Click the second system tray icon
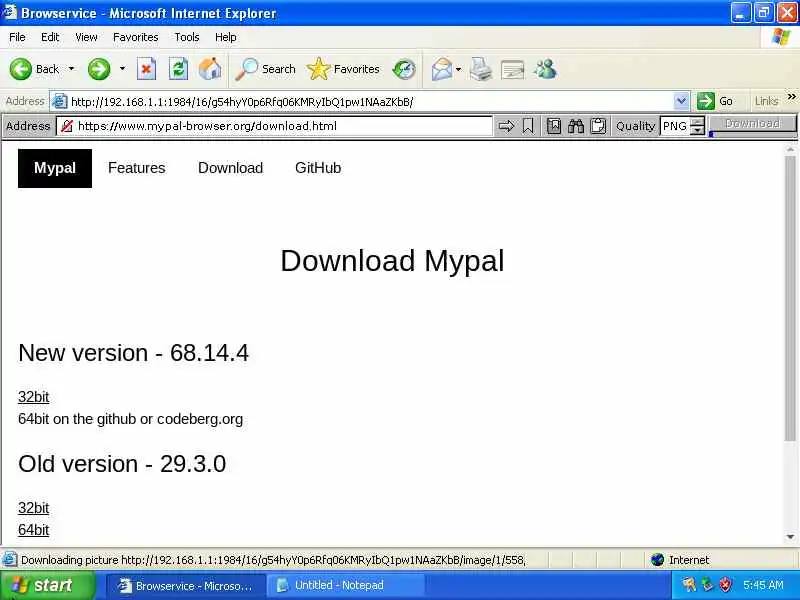This screenshot has height=600, width=800. pyautogui.click(x=707, y=585)
